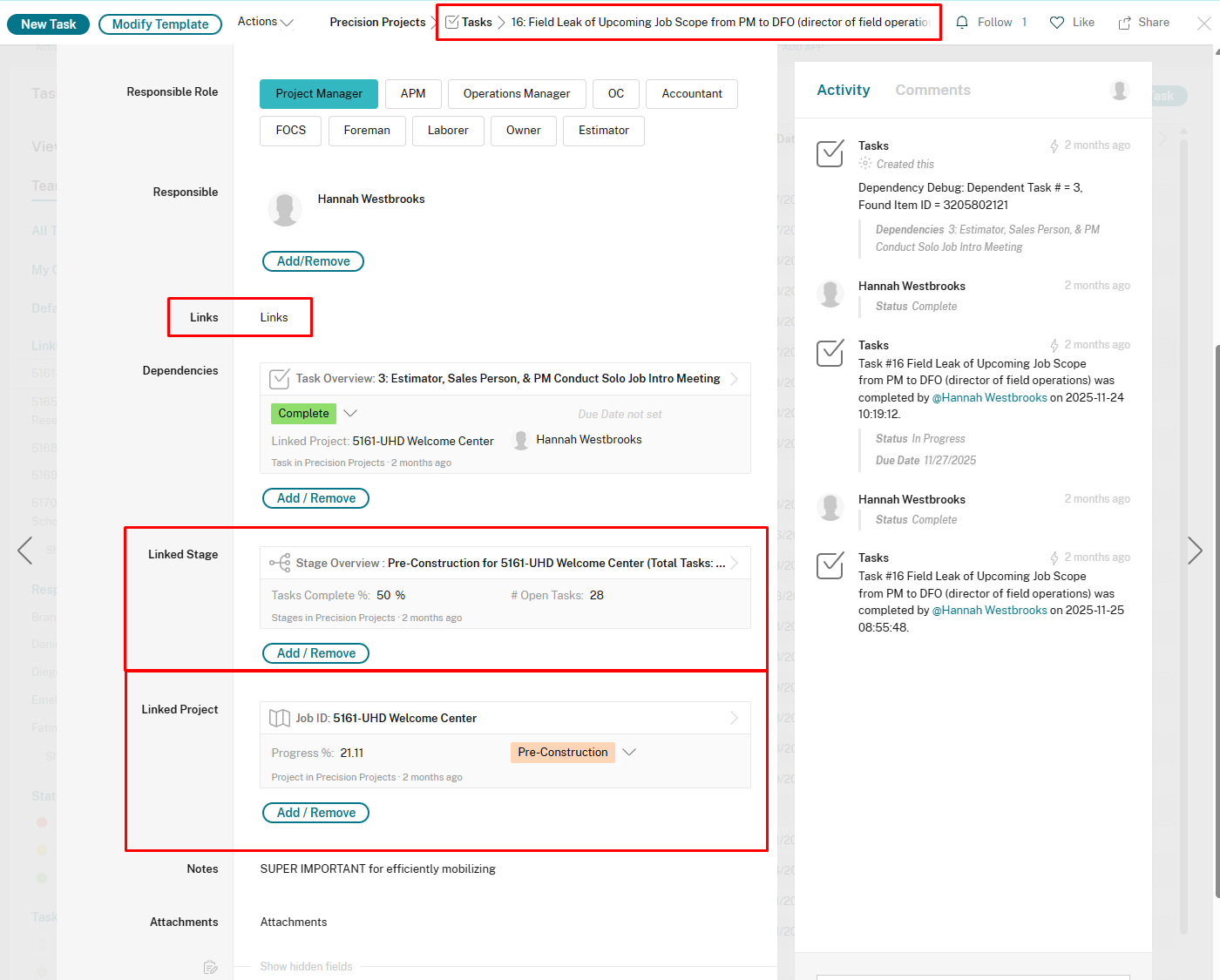Toggle the Foreman responsible role chip
Image resolution: width=1220 pixels, height=980 pixels.
click(x=367, y=131)
